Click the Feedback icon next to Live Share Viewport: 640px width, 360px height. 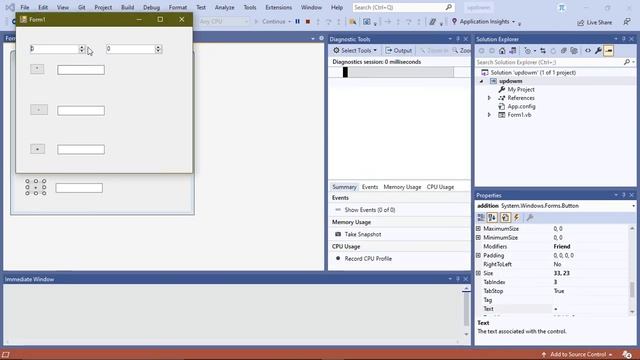627,22
